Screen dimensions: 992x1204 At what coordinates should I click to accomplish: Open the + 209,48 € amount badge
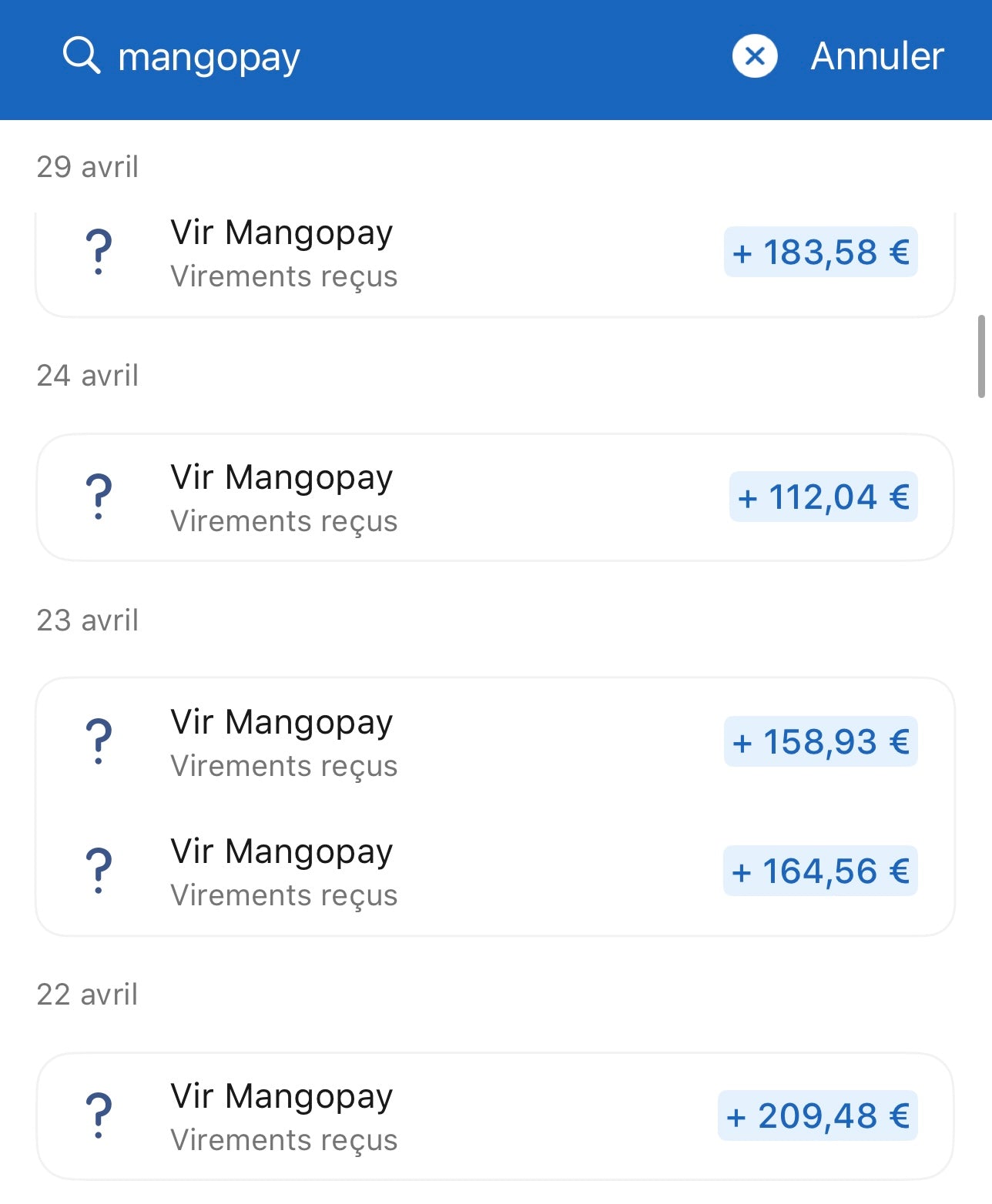[818, 1116]
